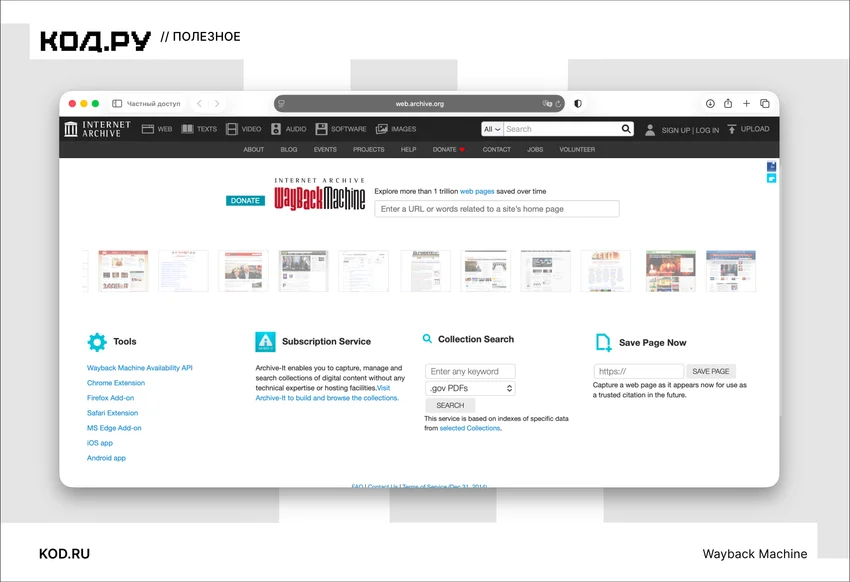Open Wayback Machine Availability API link

(140, 368)
